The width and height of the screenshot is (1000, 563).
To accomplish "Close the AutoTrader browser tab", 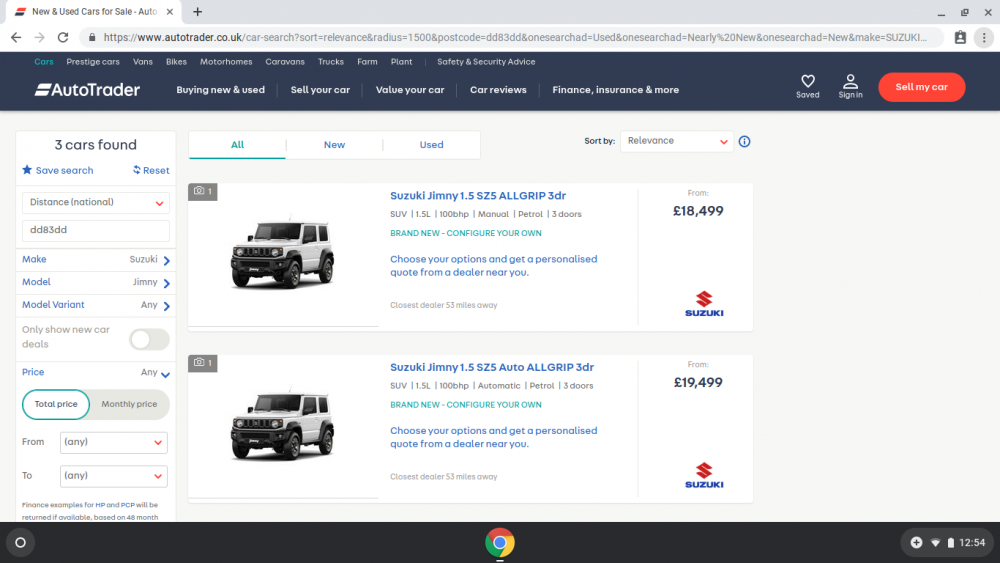I will tap(170, 11).
